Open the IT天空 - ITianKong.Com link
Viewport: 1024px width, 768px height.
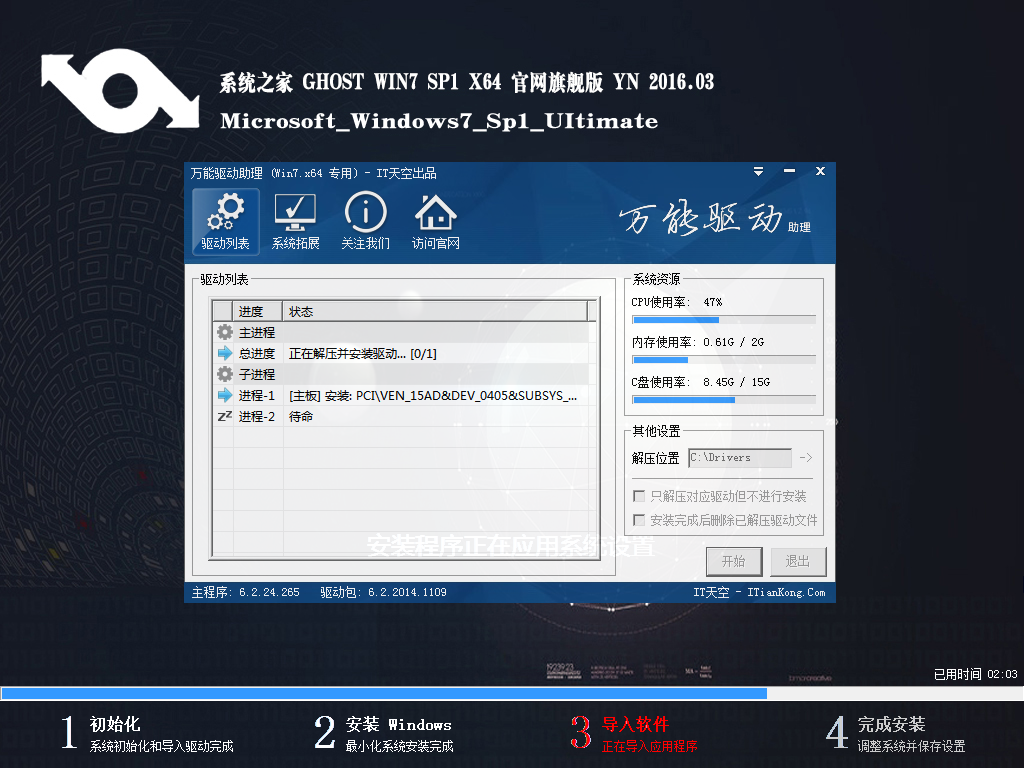click(x=759, y=592)
